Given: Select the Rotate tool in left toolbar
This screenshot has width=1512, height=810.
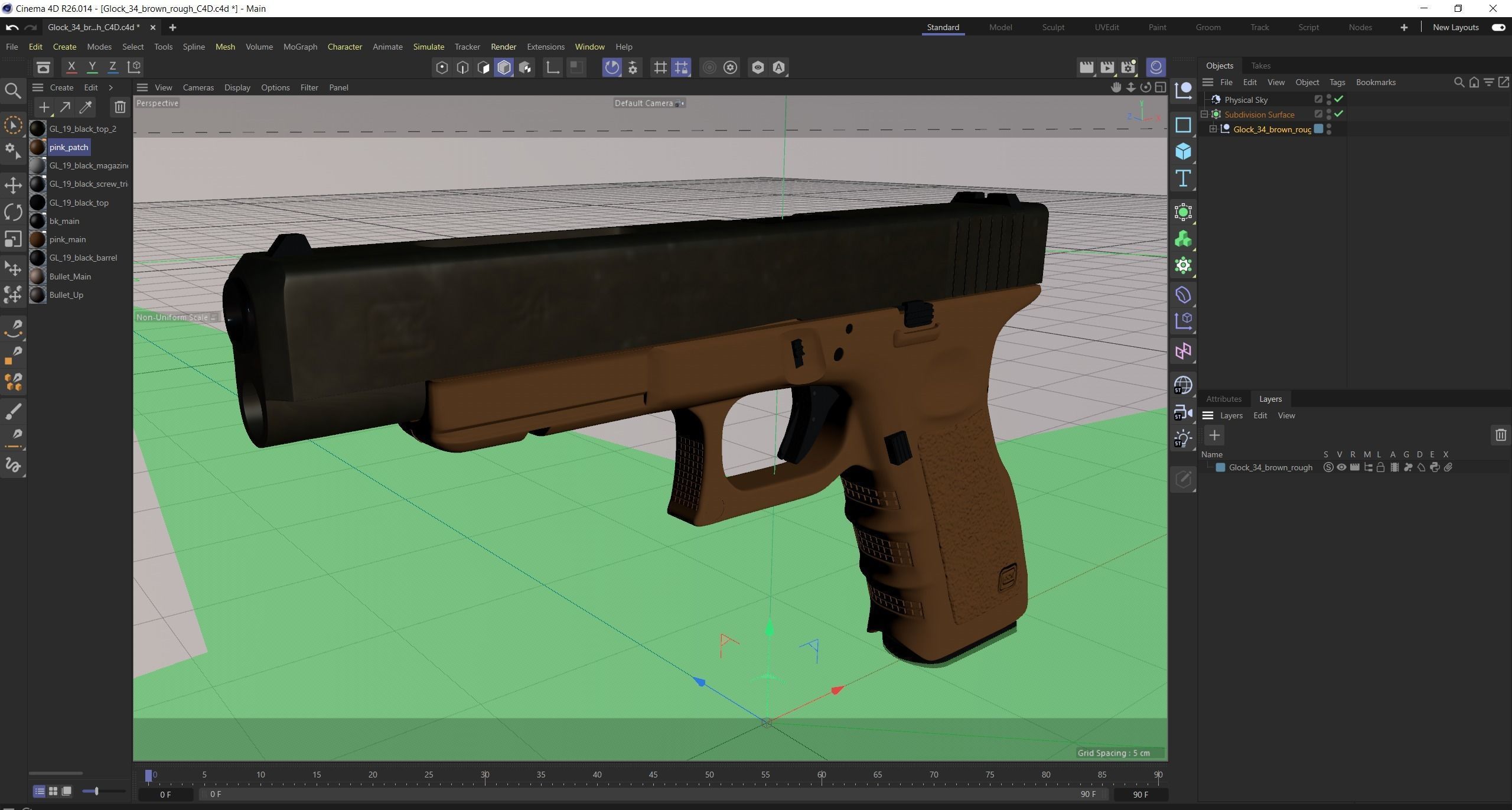Looking at the screenshot, I should coord(13,212).
